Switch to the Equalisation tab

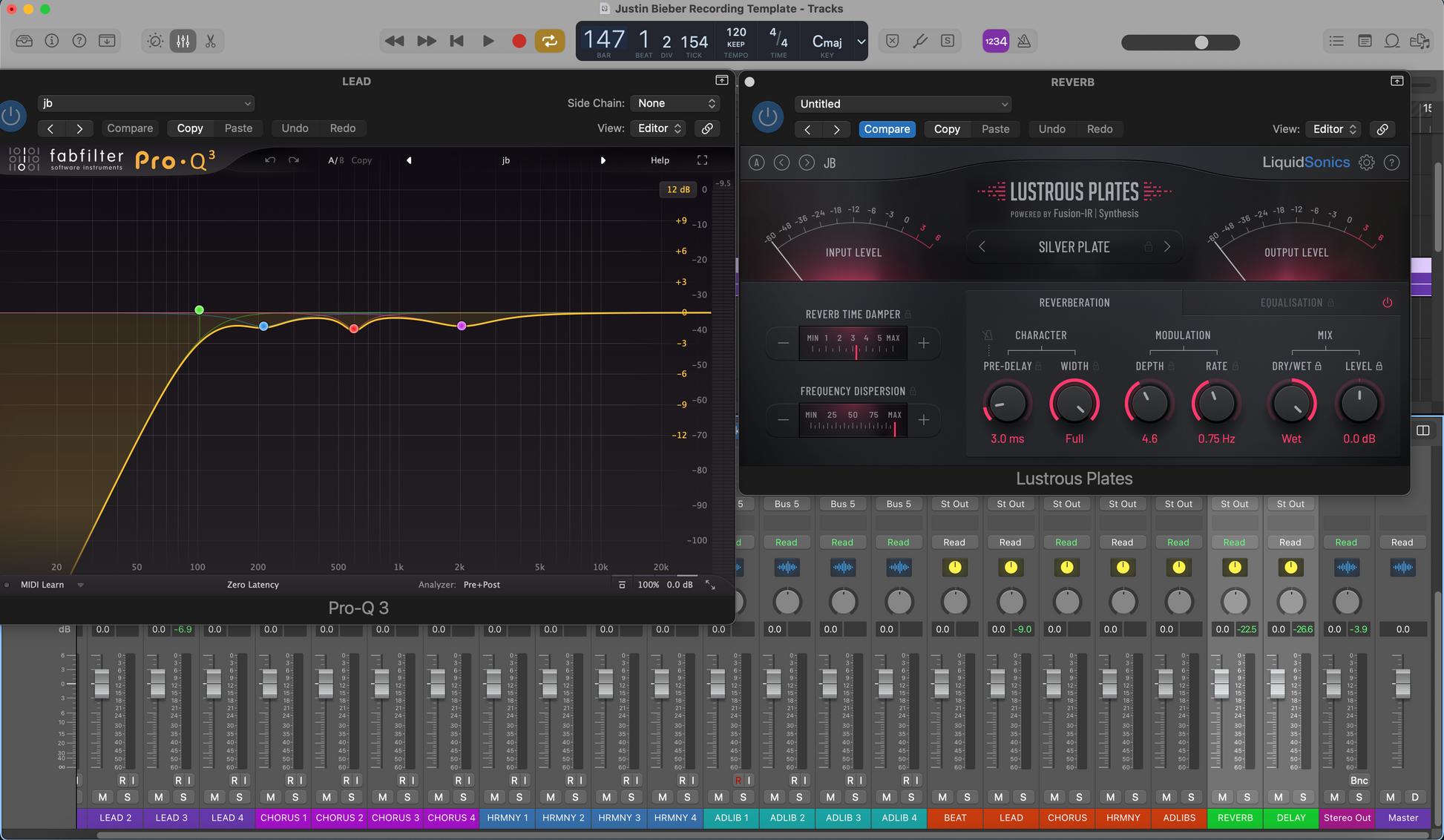click(1291, 303)
